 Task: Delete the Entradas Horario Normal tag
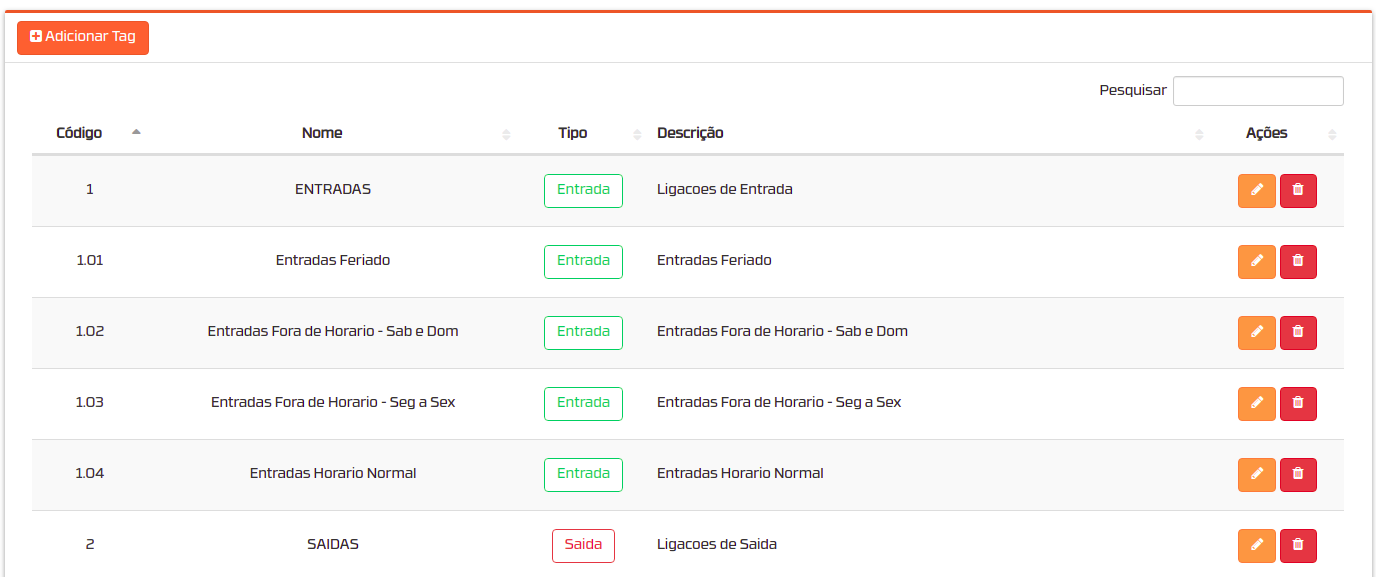(x=1298, y=475)
